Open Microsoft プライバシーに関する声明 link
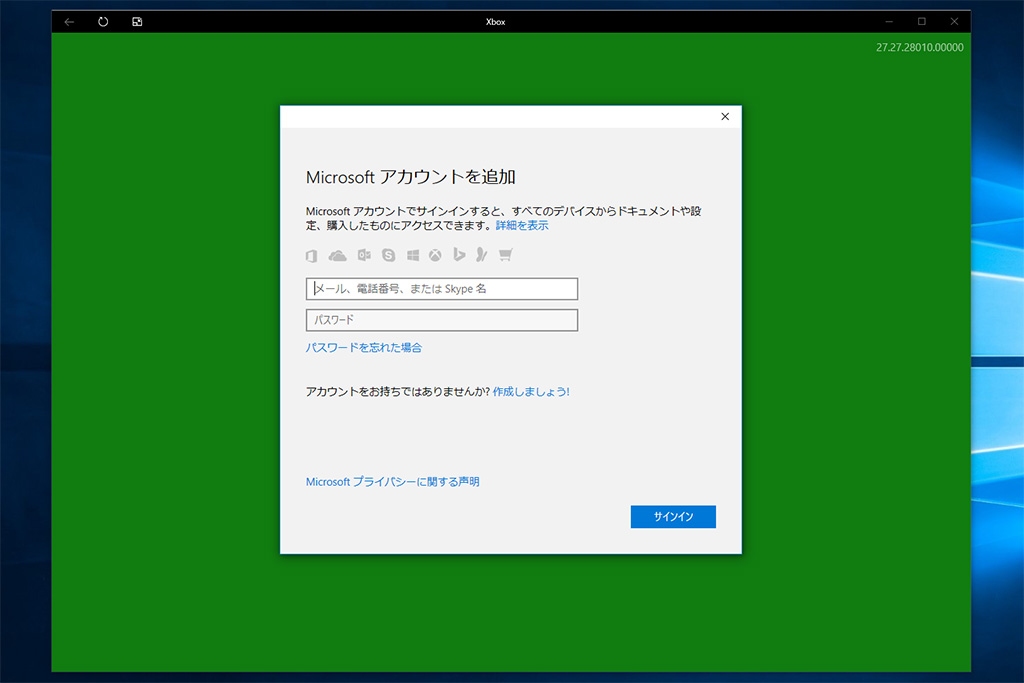 (392, 481)
